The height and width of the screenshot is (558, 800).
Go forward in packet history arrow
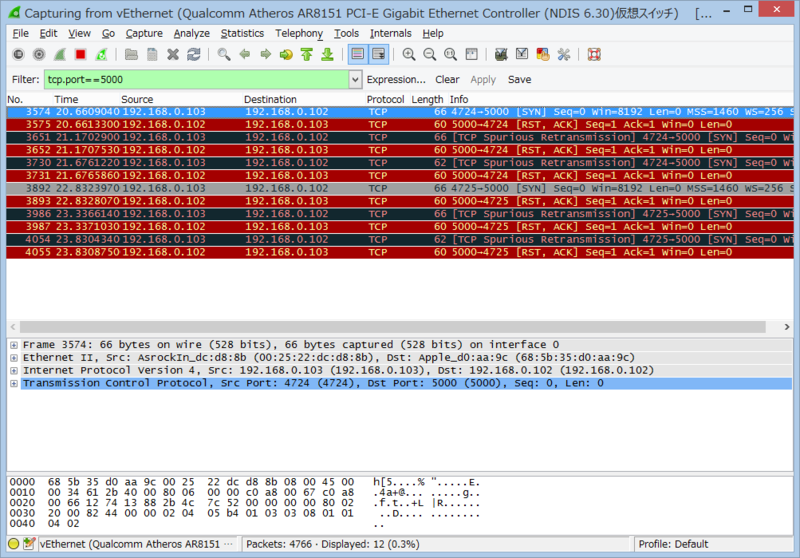pyautogui.click(x=265, y=54)
